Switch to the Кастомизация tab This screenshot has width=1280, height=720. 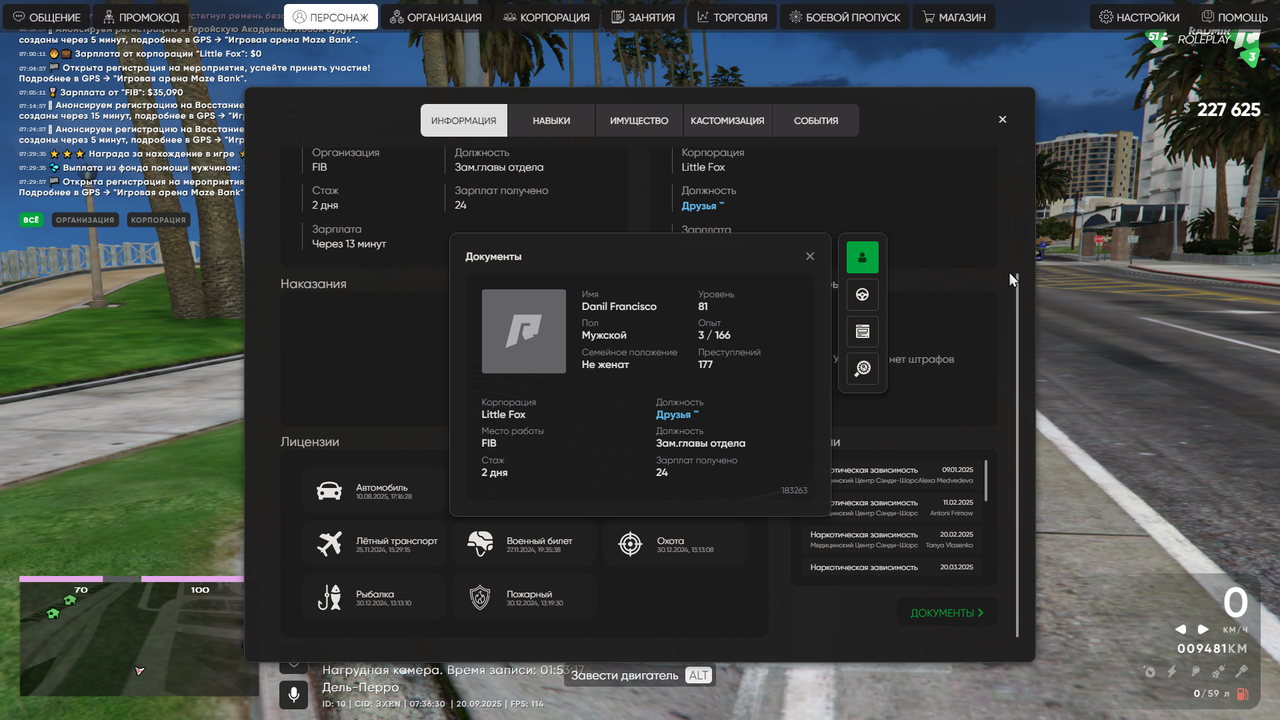[x=727, y=120]
